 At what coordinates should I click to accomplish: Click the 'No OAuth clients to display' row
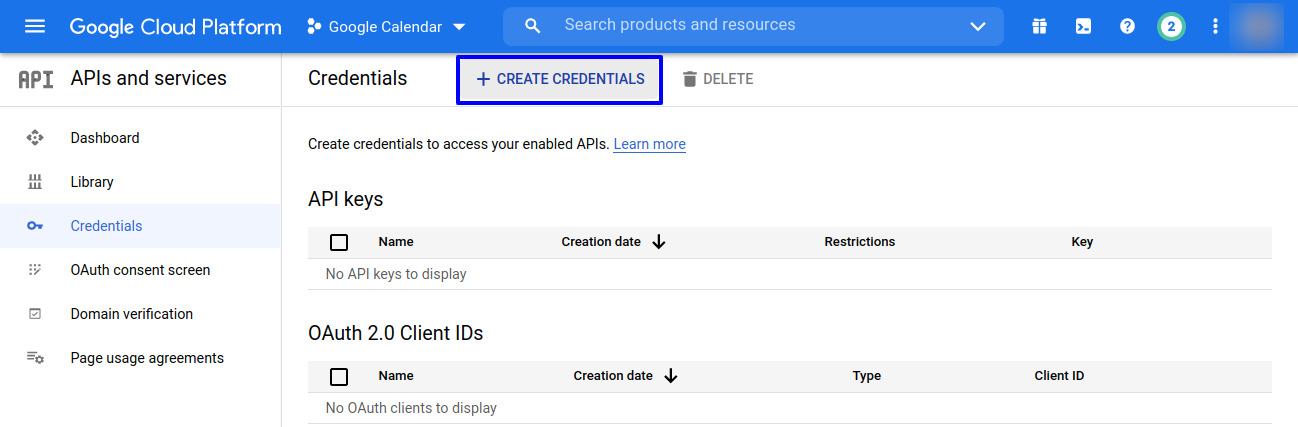[x=790, y=408]
